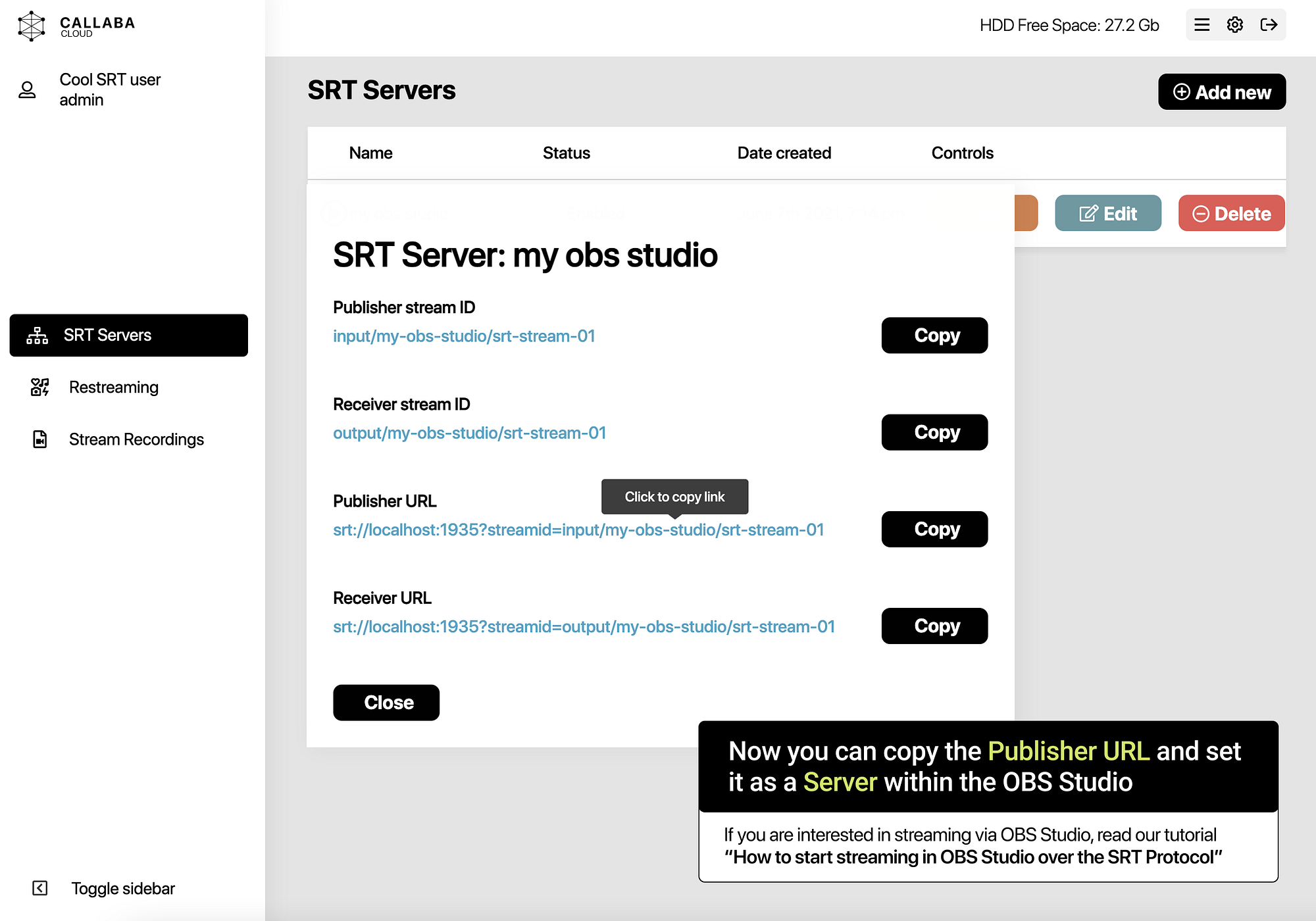1316x921 pixels.
Task: Open Stream Recordings in the sidebar
Action: [x=136, y=439]
